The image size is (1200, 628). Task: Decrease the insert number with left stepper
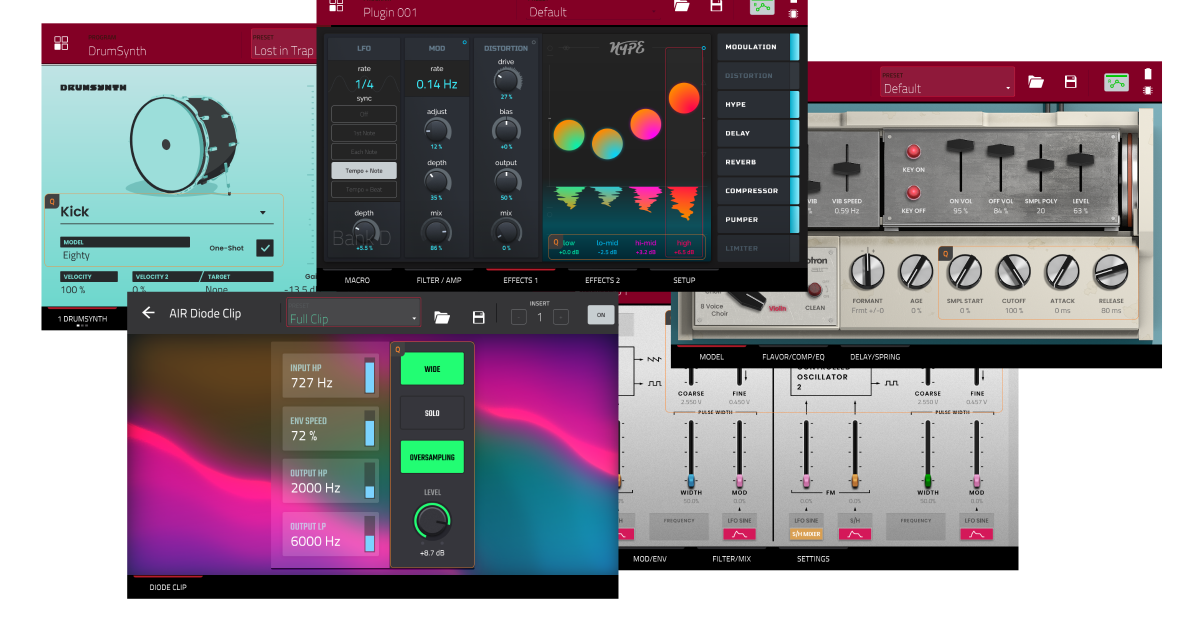pyautogui.click(x=518, y=317)
